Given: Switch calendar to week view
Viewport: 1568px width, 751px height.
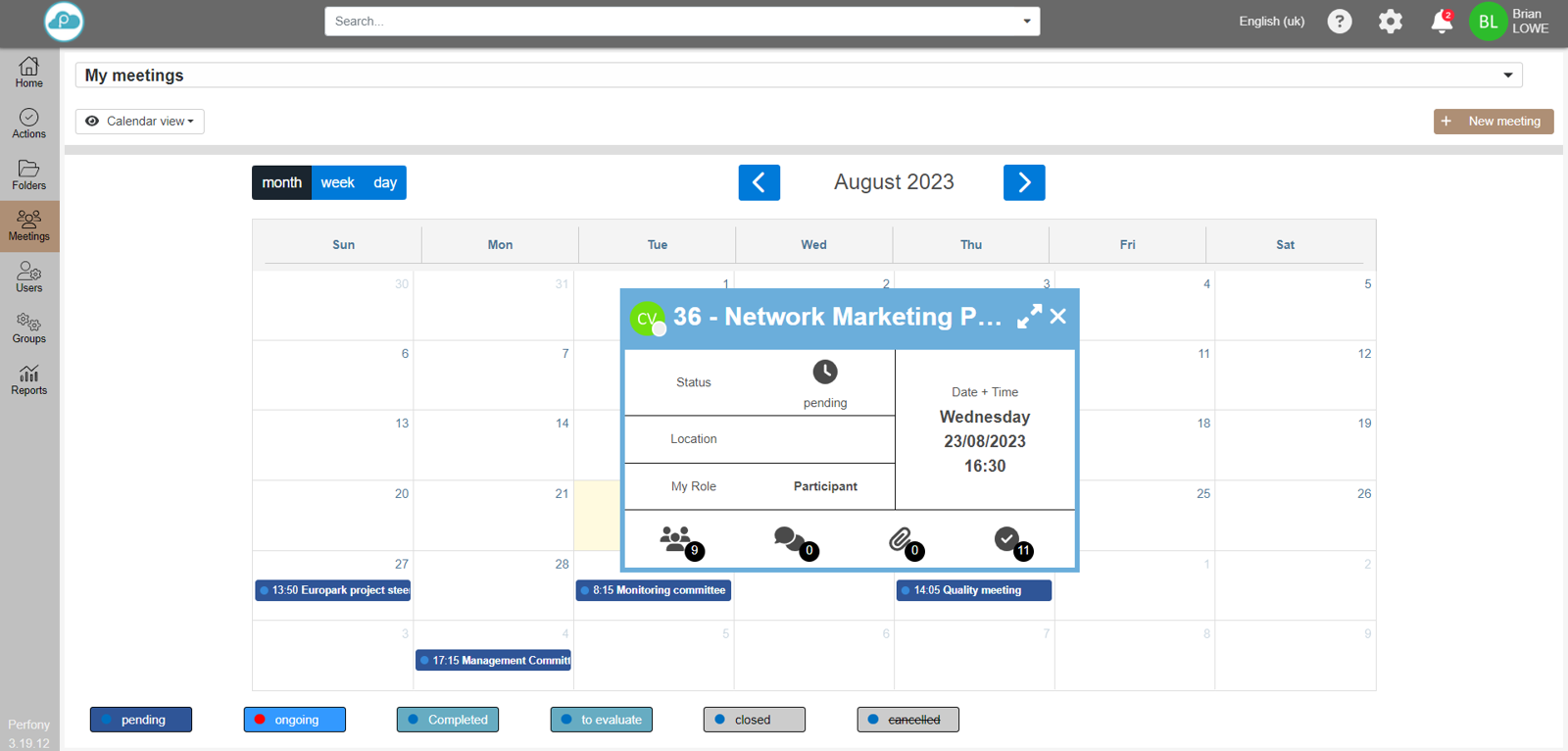Looking at the screenshot, I should (337, 183).
